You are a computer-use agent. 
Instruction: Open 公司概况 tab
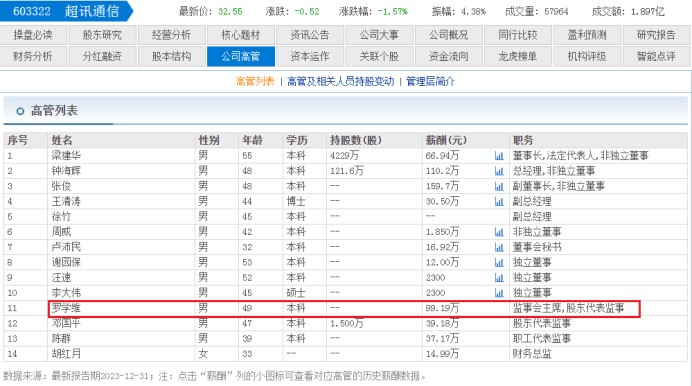click(x=448, y=35)
